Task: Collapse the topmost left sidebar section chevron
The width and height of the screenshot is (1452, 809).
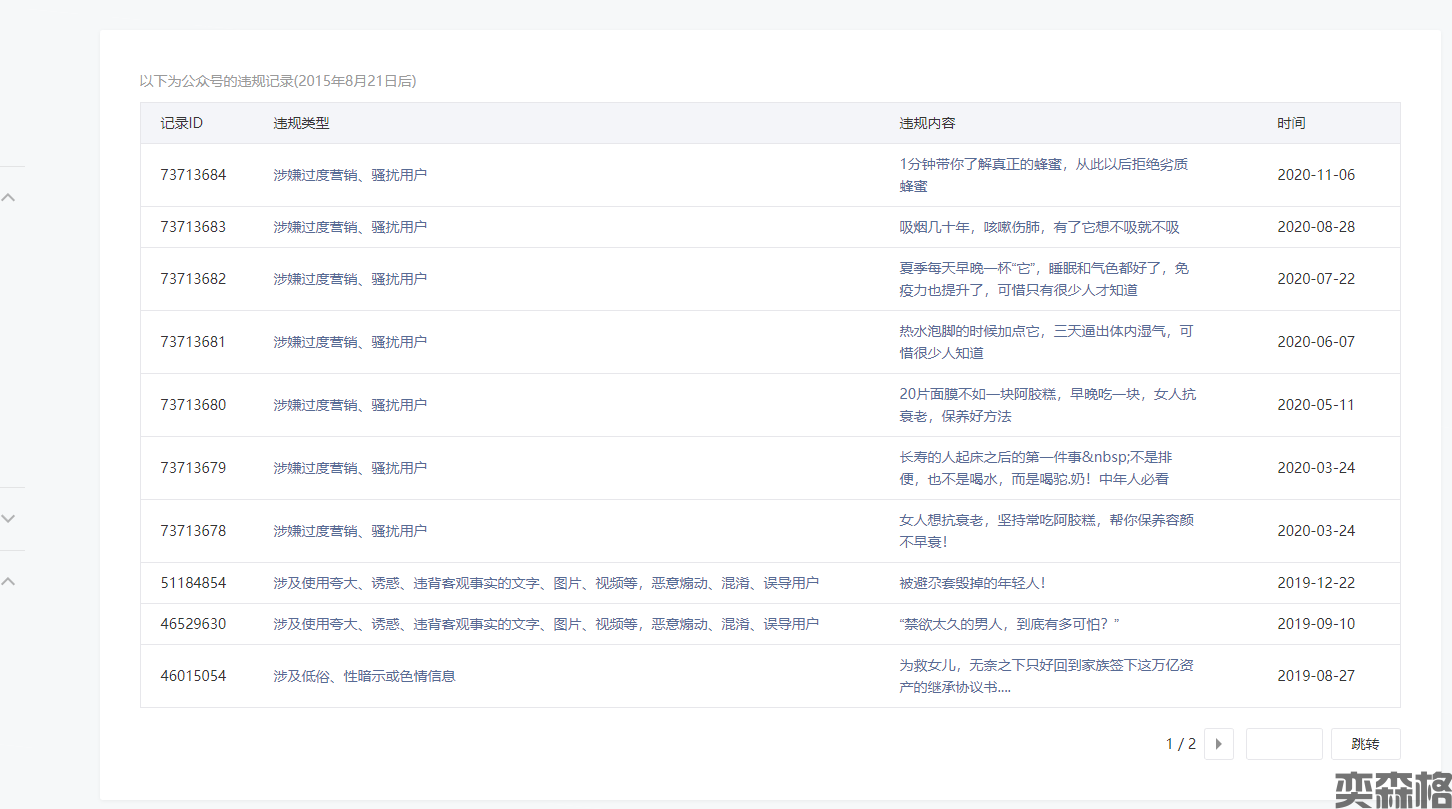Action: click(8, 198)
